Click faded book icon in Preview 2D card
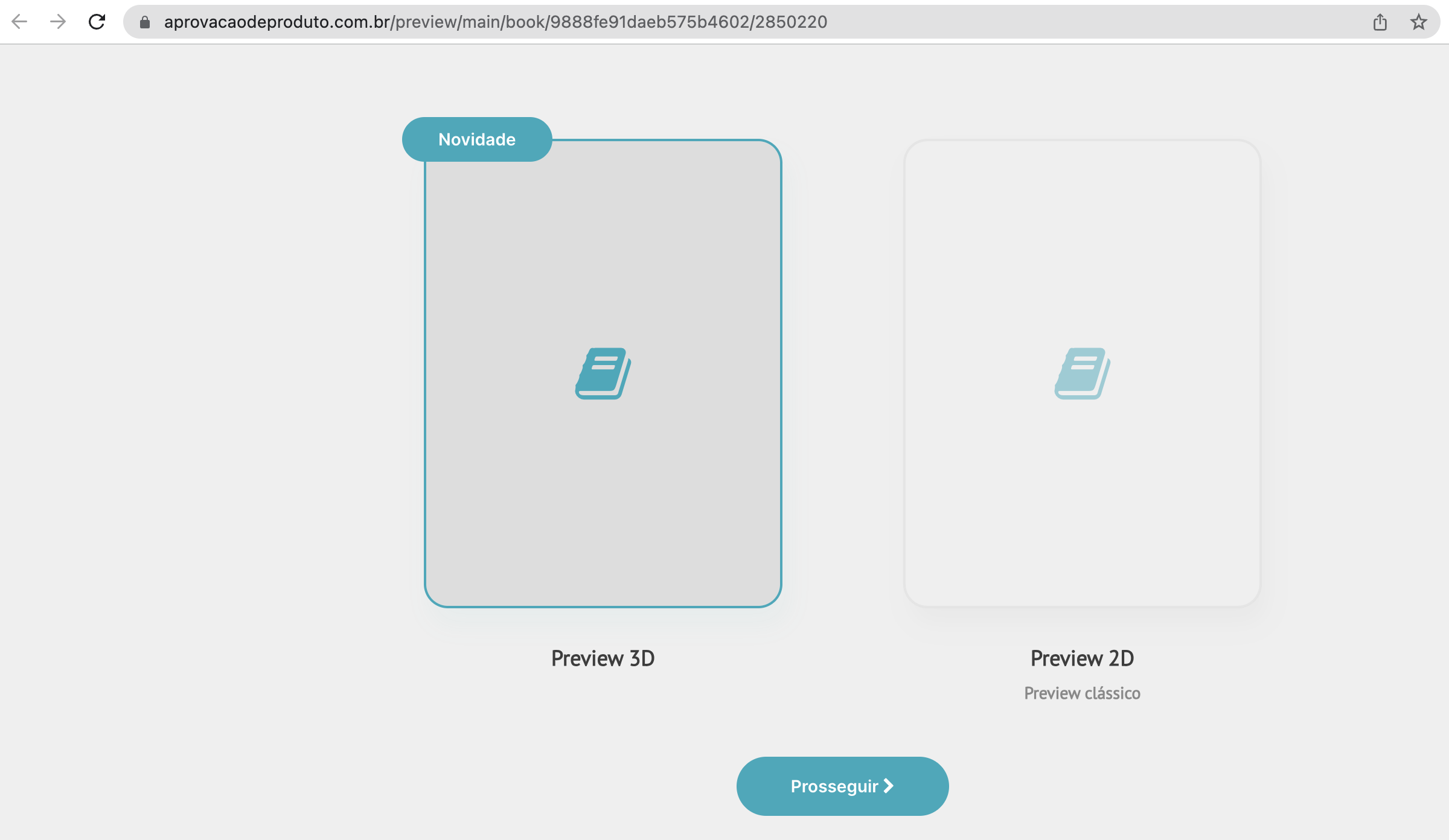The height and width of the screenshot is (840, 1449). (x=1082, y=373)
